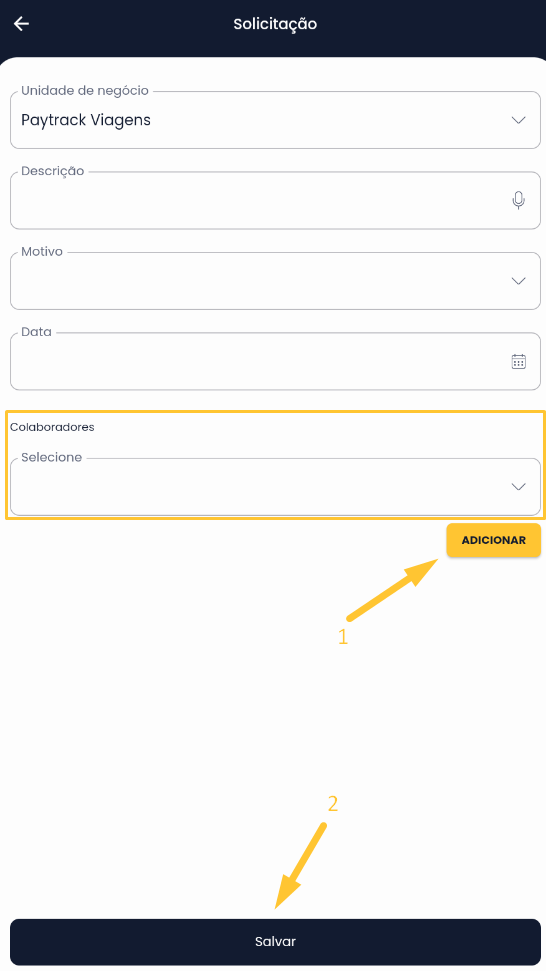Select the Paytrack Viagens value text
Image resolution: width=546 pixels, height=971 pixels.
pos(86,120)
